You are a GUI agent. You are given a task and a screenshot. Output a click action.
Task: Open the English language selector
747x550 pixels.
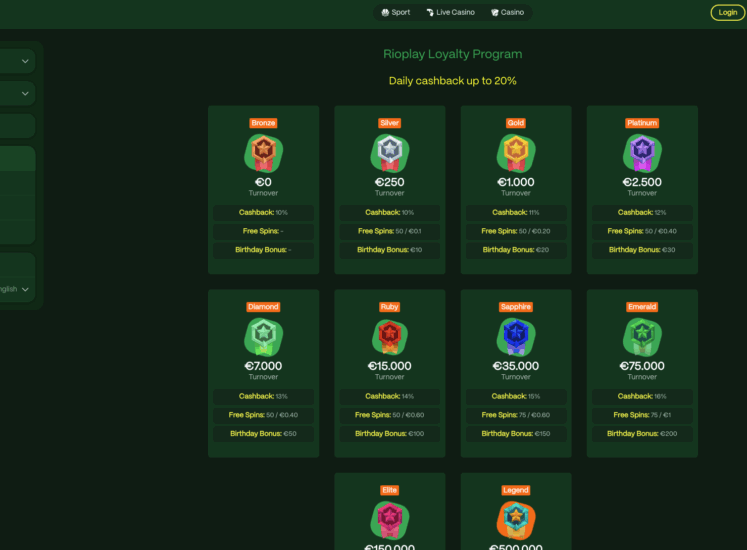point(14,289)
